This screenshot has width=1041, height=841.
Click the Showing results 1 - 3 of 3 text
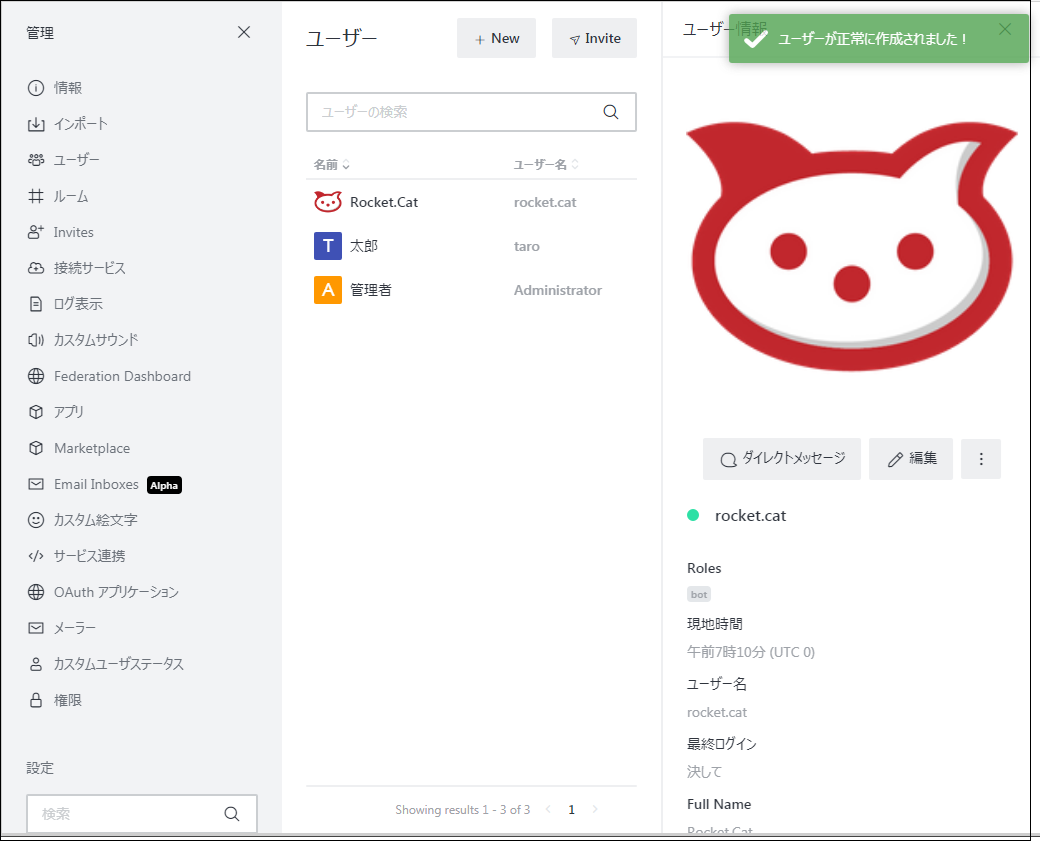tap(463, 810)
